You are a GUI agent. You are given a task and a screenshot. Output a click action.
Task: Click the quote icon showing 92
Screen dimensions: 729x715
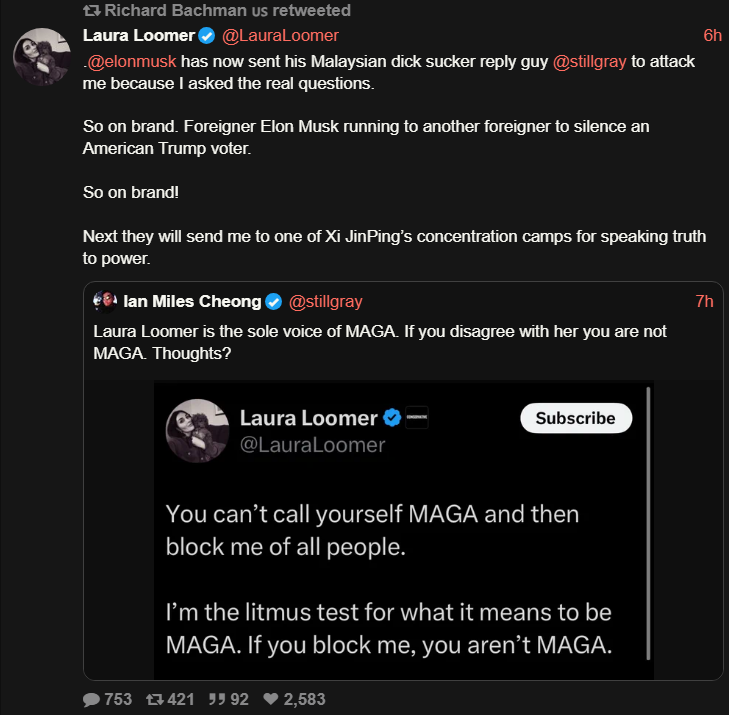216,700
